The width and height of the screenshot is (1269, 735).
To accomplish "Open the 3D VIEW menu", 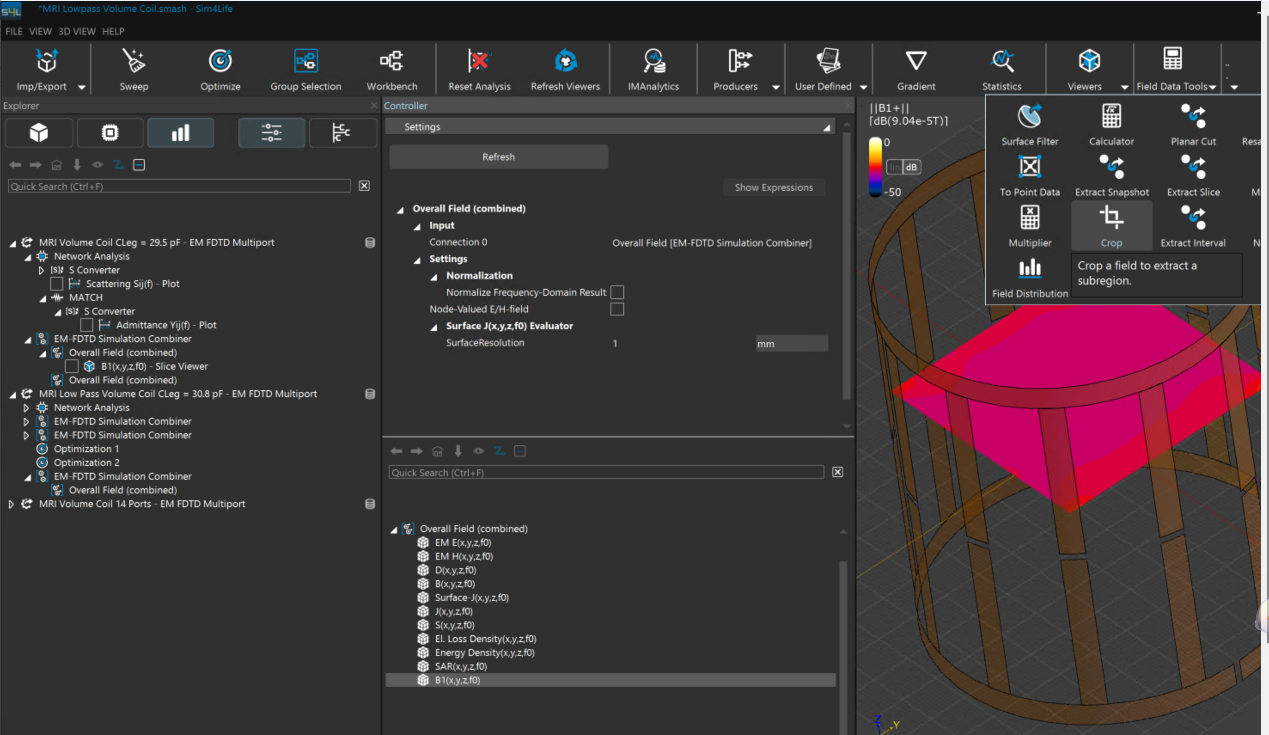I will (x=77, y=31).
